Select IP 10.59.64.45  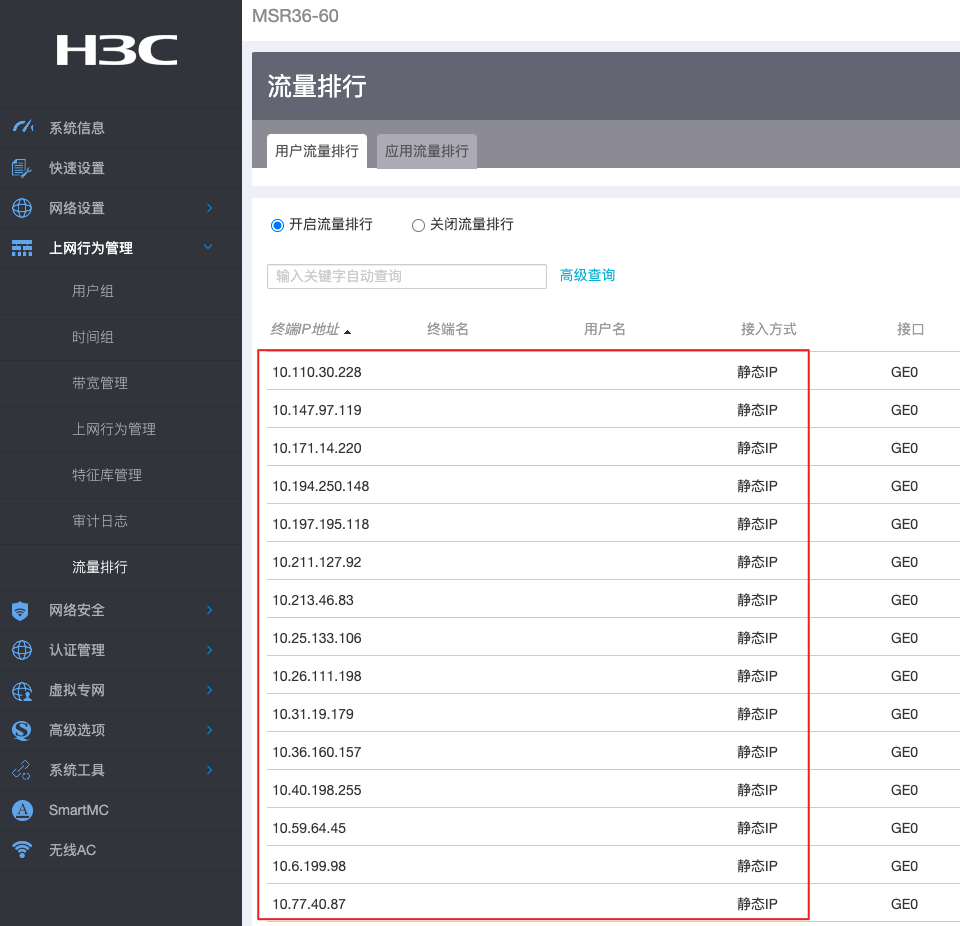click(309, 827)
